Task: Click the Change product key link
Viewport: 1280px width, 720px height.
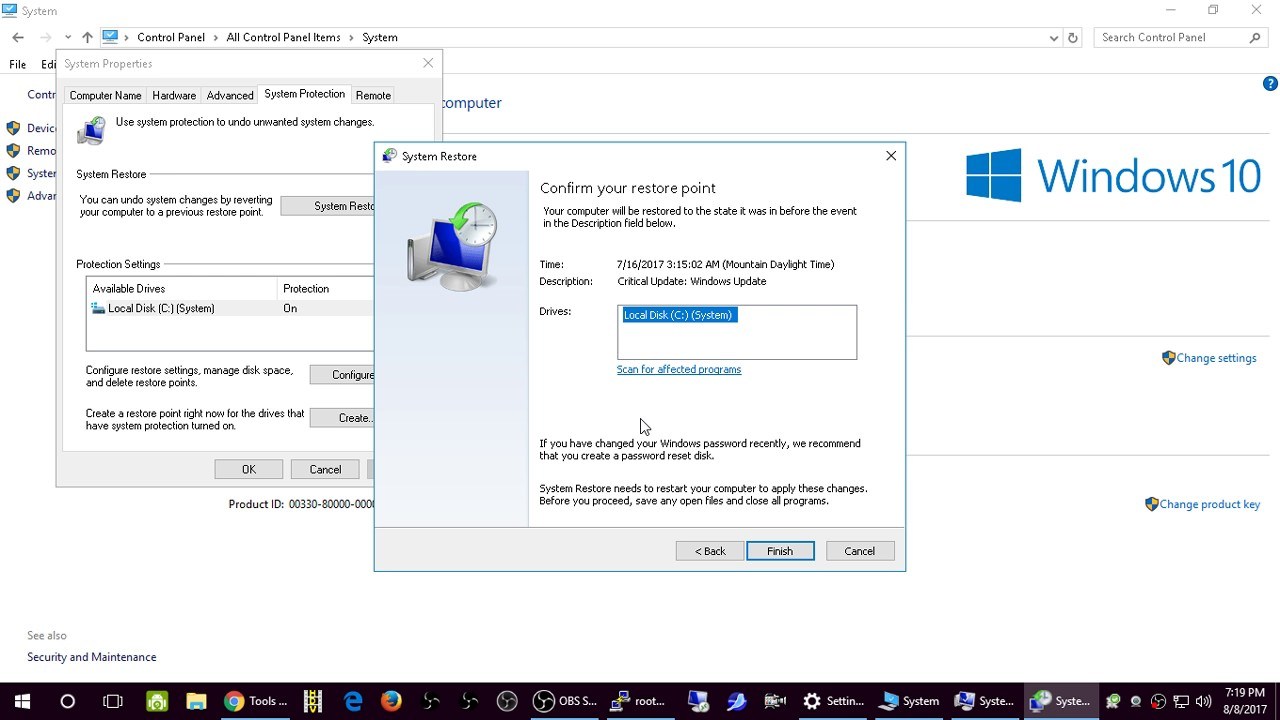Action: pos(1209,504)
